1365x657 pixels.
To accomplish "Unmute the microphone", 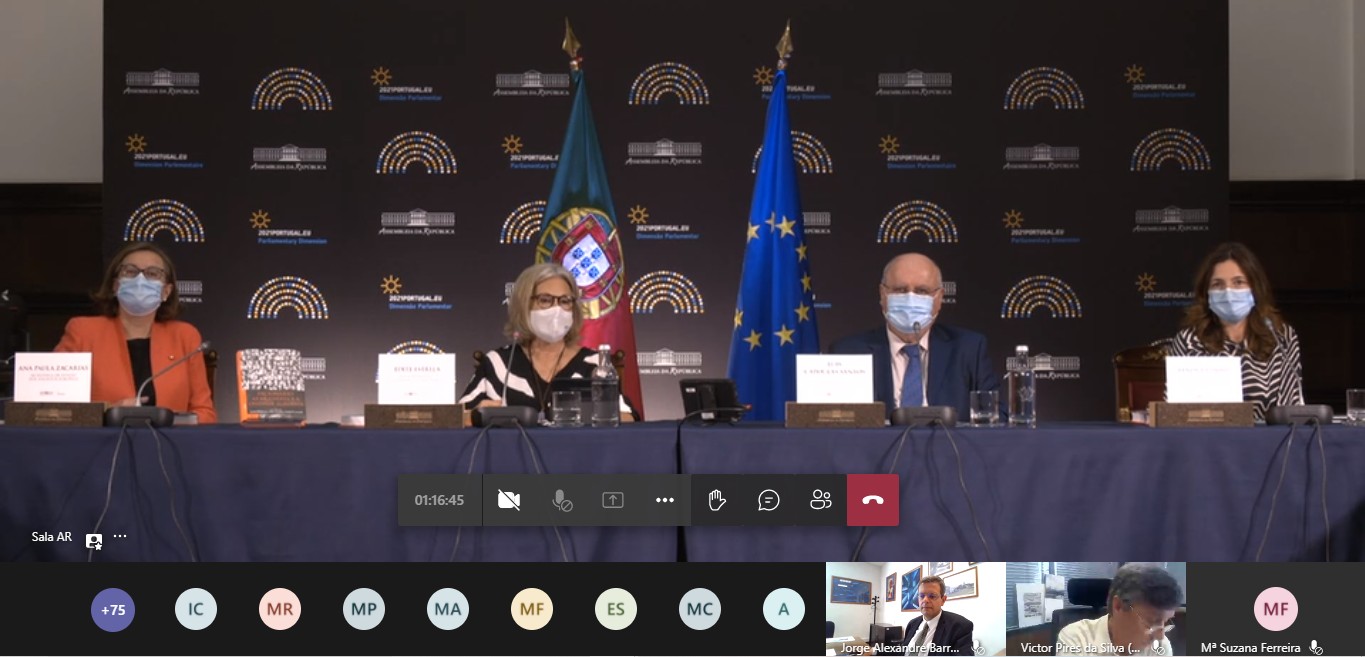I will click(562, 500).
